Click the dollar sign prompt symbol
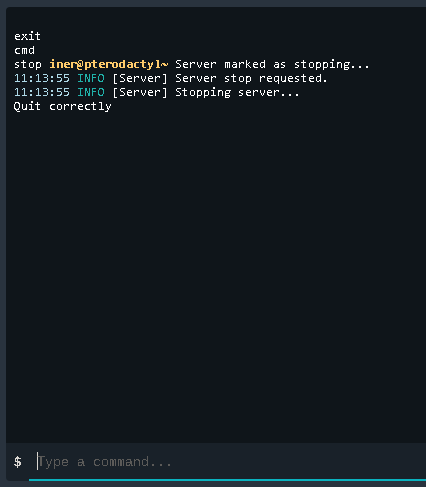Image resolution: width=426 pixels, height=487 pixels. point(18,462)
